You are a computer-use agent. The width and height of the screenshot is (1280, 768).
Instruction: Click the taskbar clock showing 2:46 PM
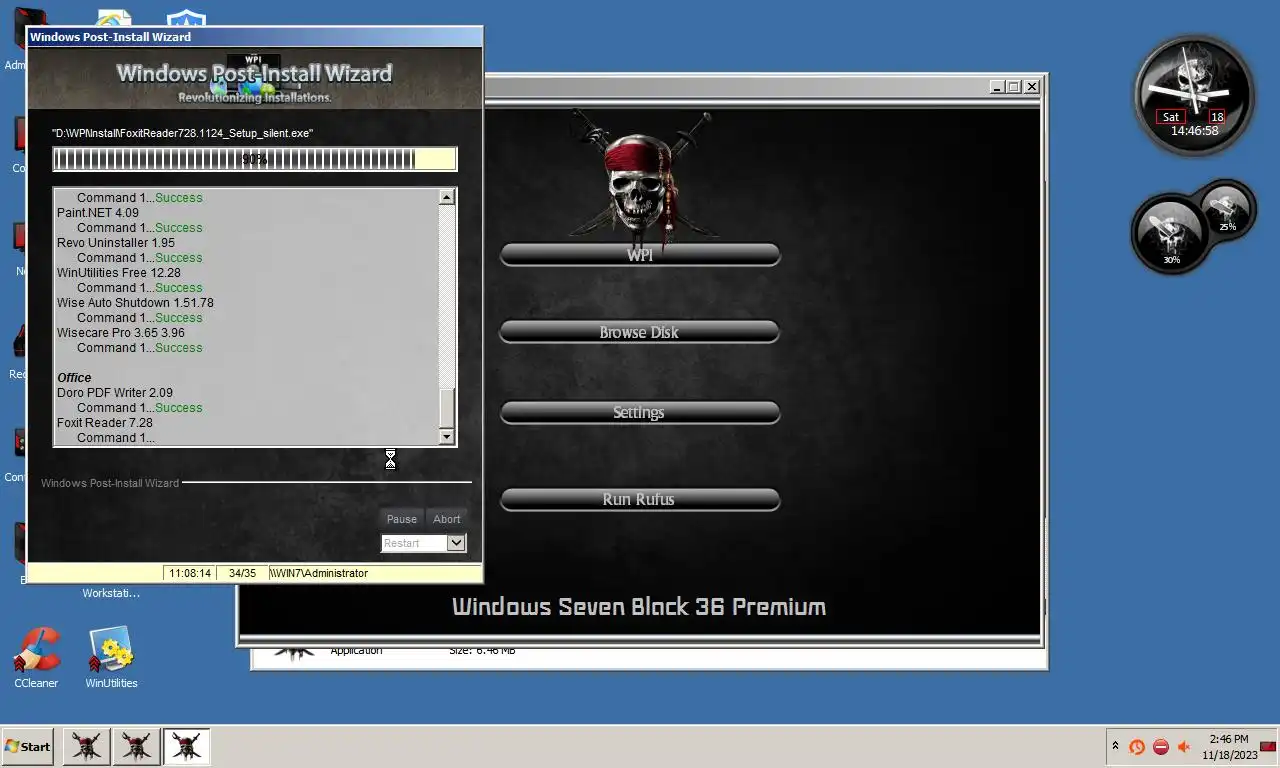click(1228, 747)
